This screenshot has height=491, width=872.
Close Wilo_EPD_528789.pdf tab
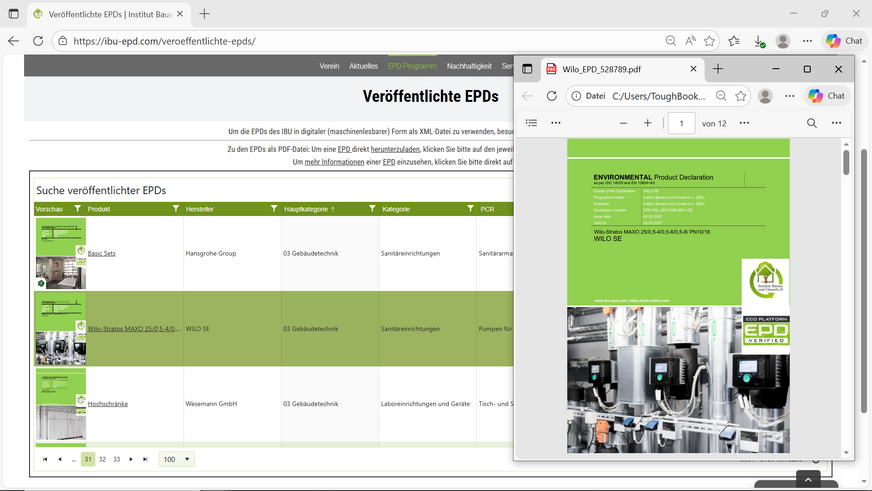pyautogui.click(x=693, y=69)
